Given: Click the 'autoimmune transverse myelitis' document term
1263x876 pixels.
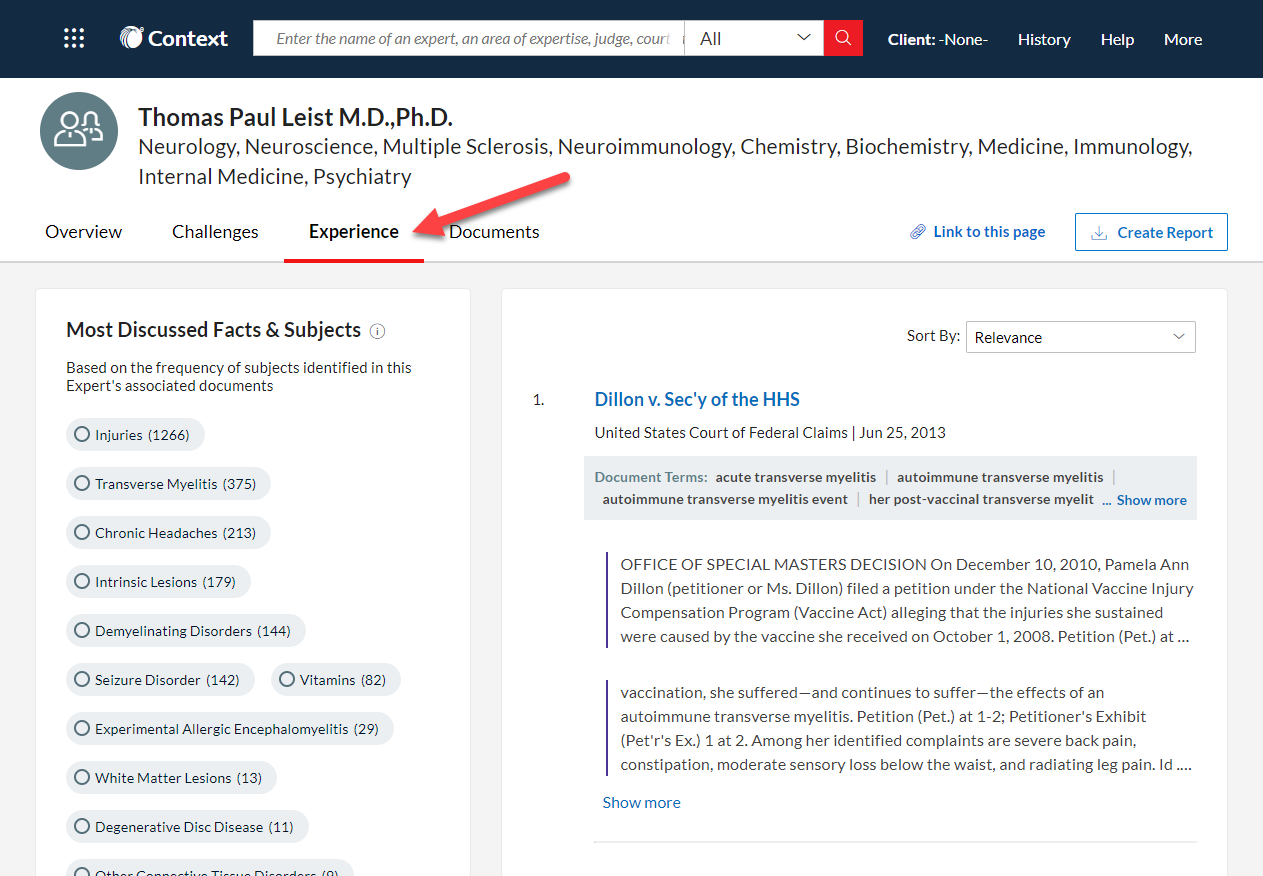Looking at the screenshot, I should [1000, 477].
